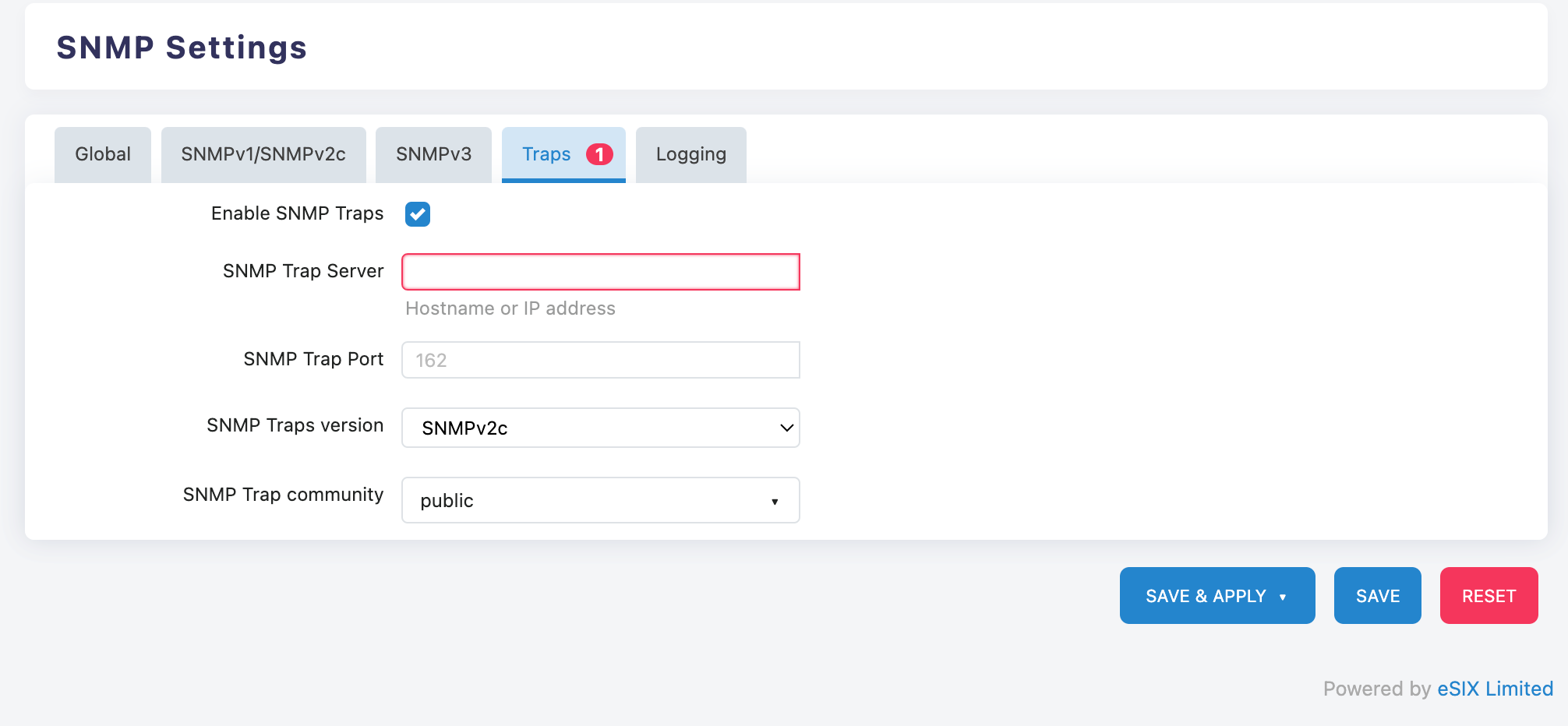Screen dimensions: 1568x726
Task: Disable the Enable SNMP Traps checkbox
Action: (x=418, y=214)
